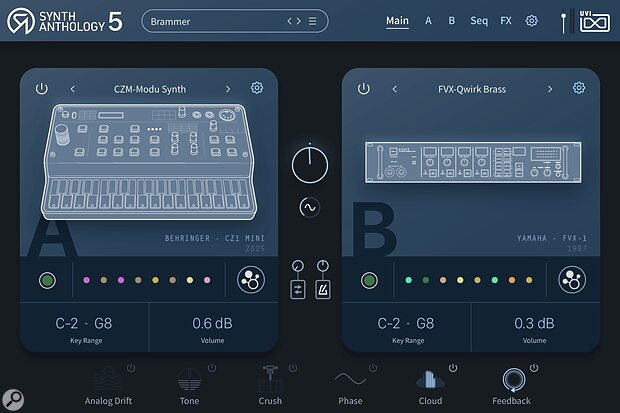Screen dimensions: 620x413
Task: Switch to the FX tab
Action: [506, 21]
